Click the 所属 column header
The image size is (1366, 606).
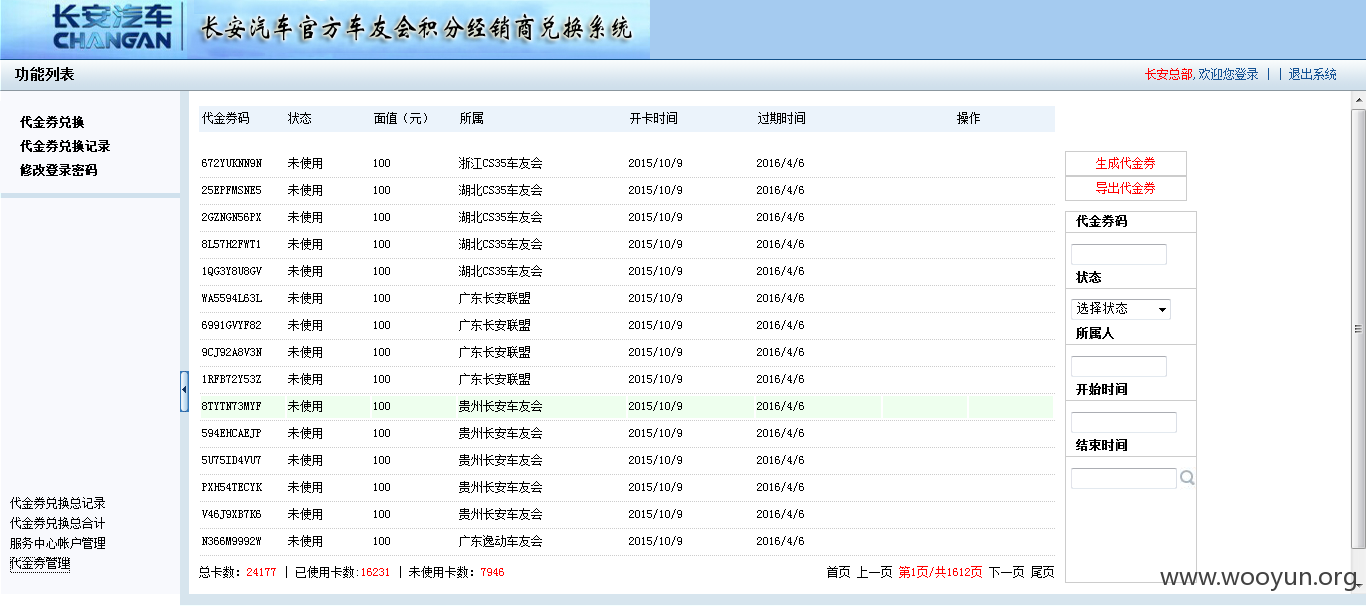tap(472, 118)
